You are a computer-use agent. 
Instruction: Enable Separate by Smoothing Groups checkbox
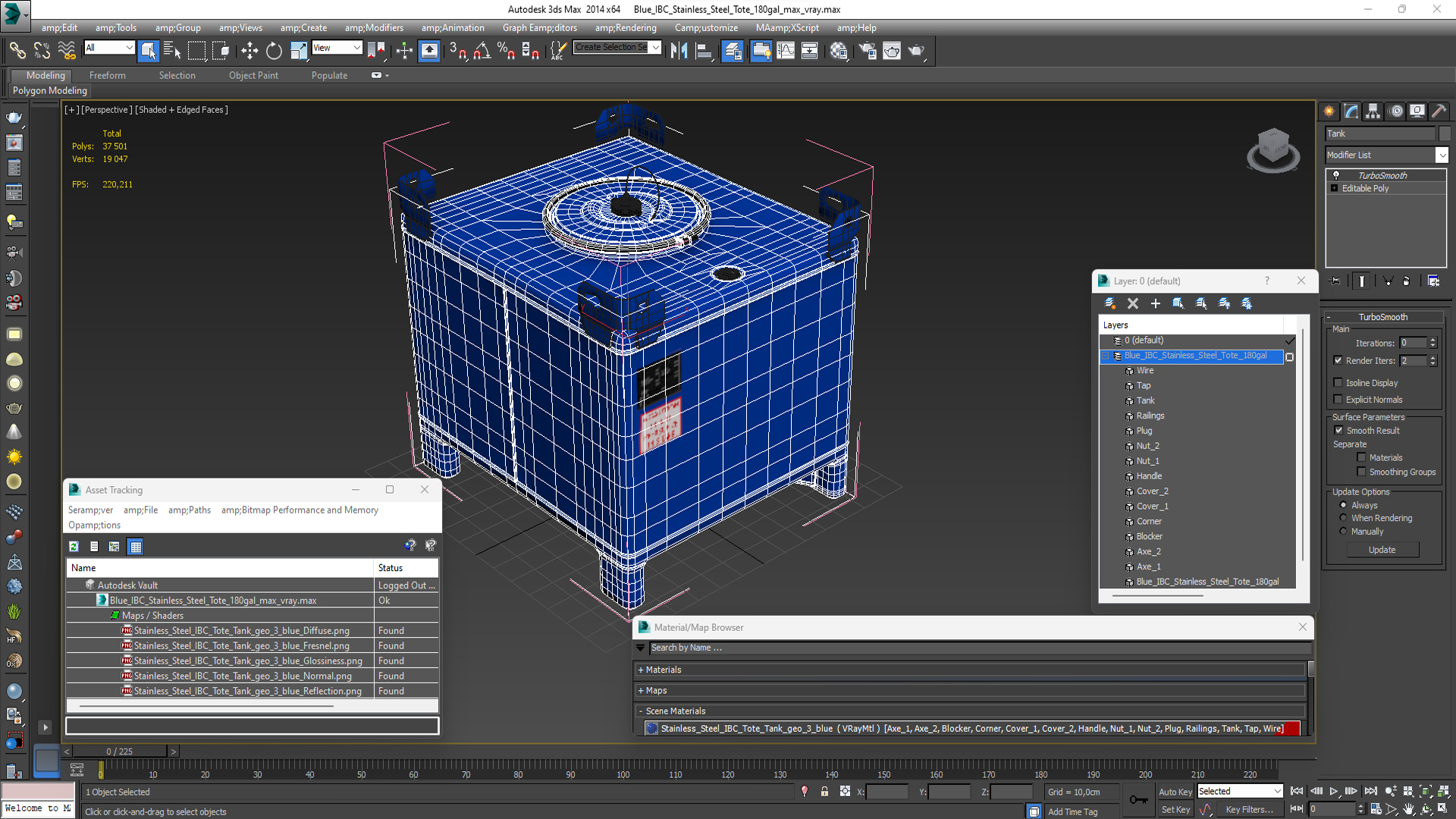point(1361,472)
